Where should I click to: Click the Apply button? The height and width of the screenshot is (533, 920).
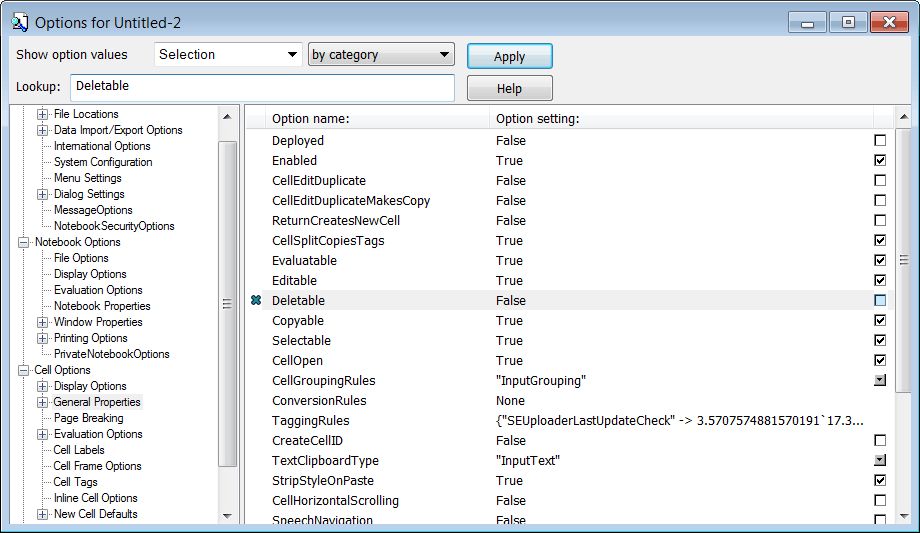509,56
